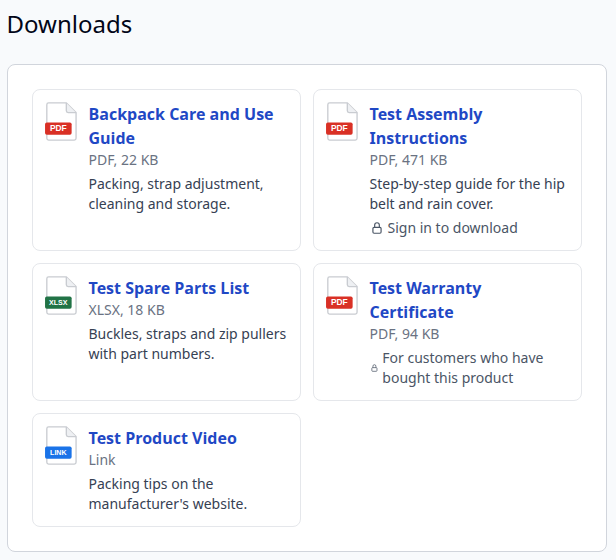This screenshot has width=616, height=560.
Task: Open the Test Warranty Certificate link
Action: point(425,300)
